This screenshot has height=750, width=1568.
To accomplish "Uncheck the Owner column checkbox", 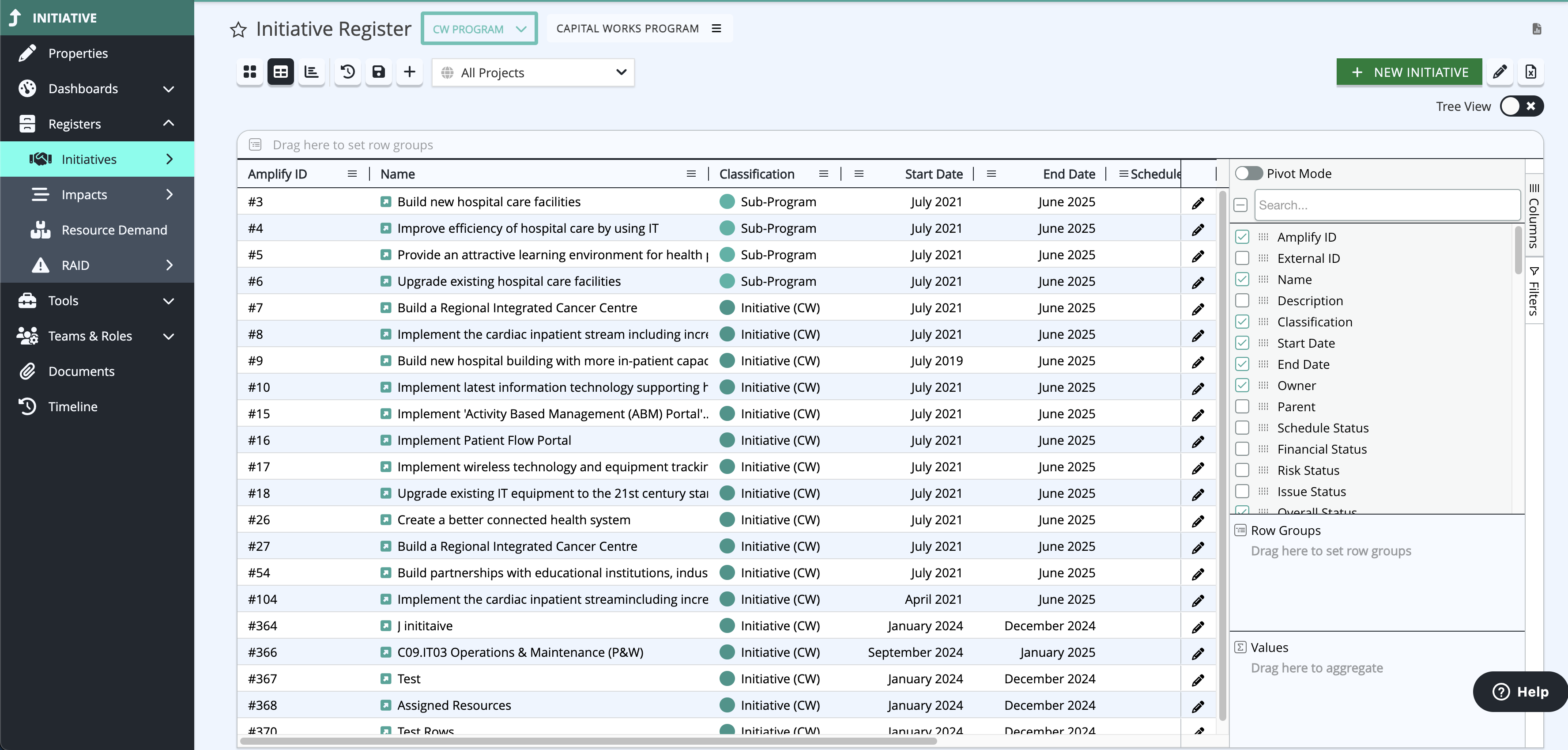I will tap(1242, 385).
